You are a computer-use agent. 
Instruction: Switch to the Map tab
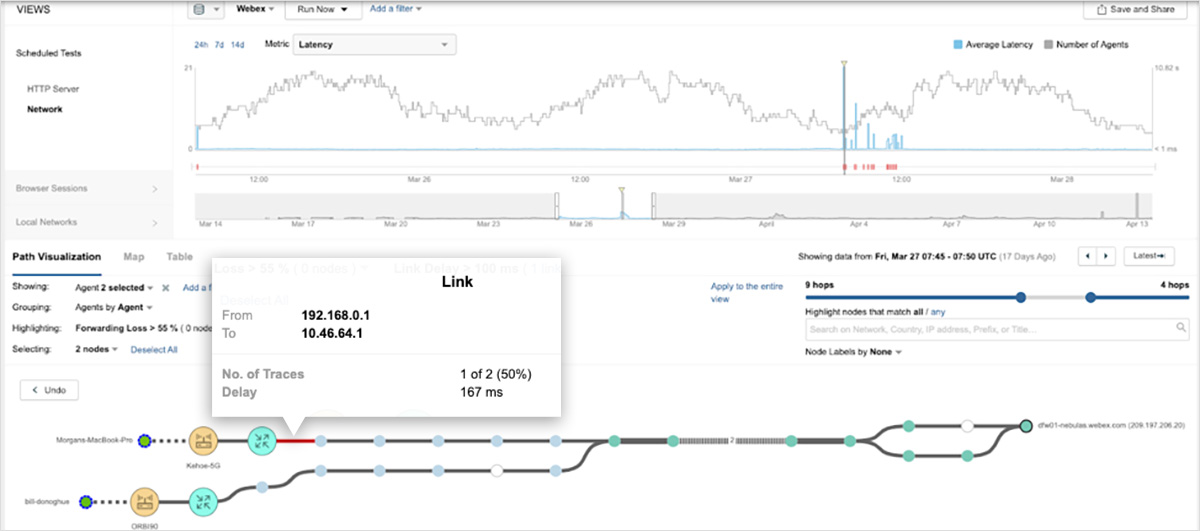pos(133,257)
